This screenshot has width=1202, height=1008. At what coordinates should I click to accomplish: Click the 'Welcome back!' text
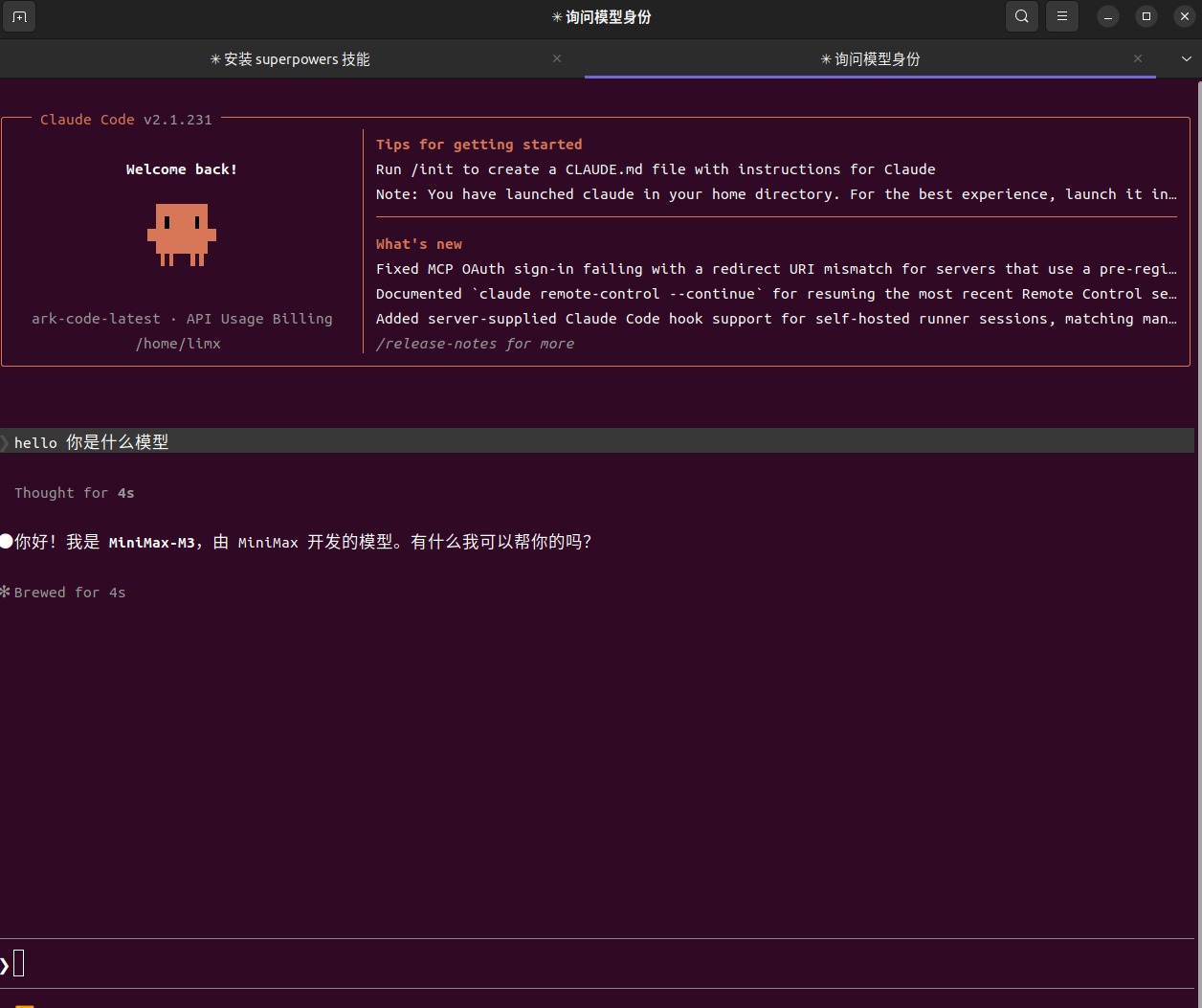point(182,169)
